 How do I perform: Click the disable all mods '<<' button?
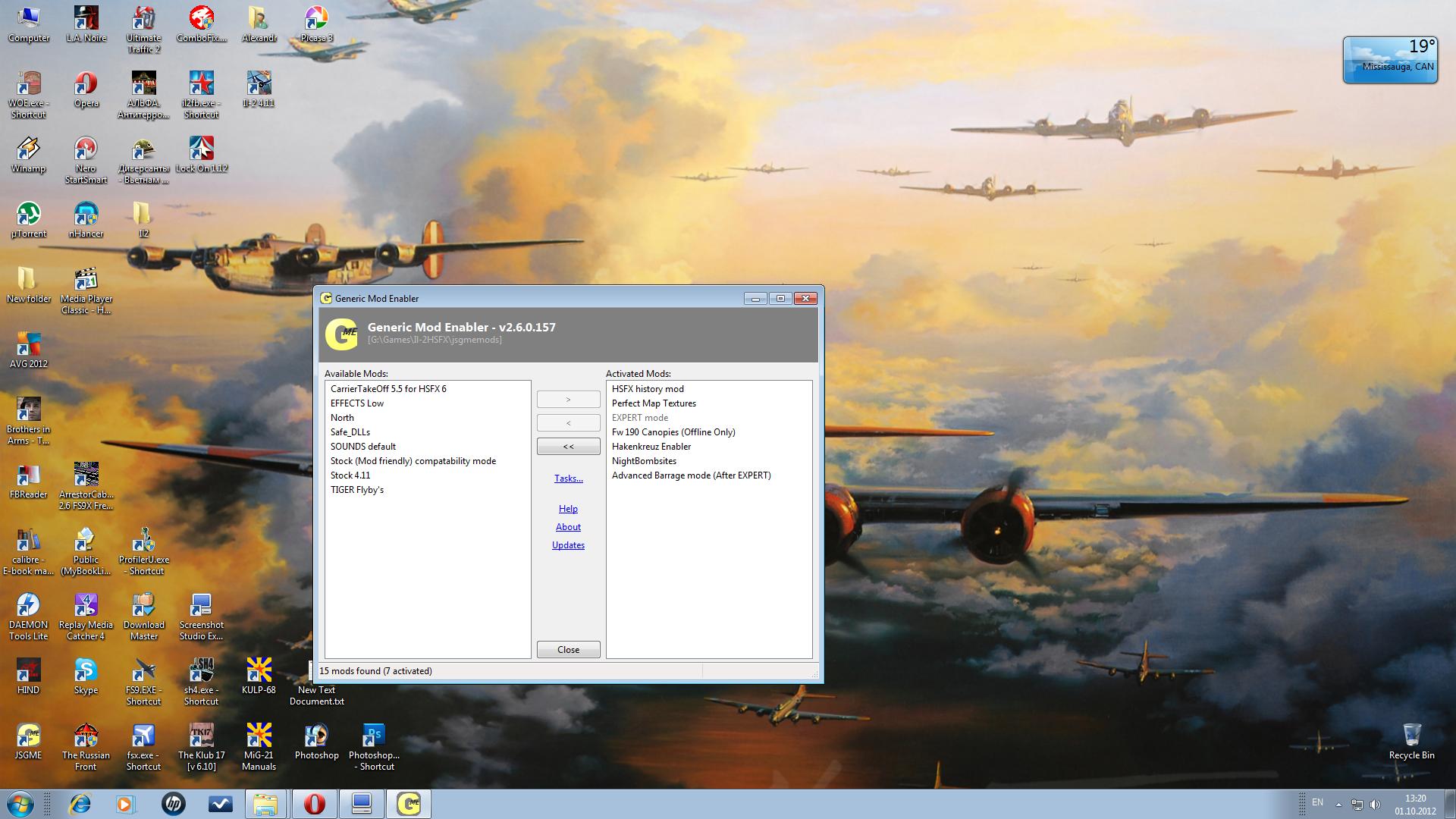(x=568, y=447)
